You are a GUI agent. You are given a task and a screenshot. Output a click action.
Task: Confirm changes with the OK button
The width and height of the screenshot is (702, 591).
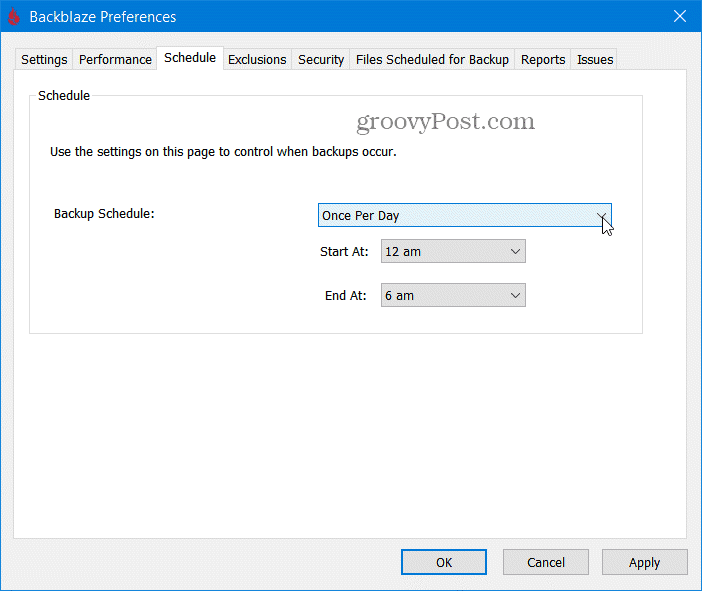pos(444,562)
